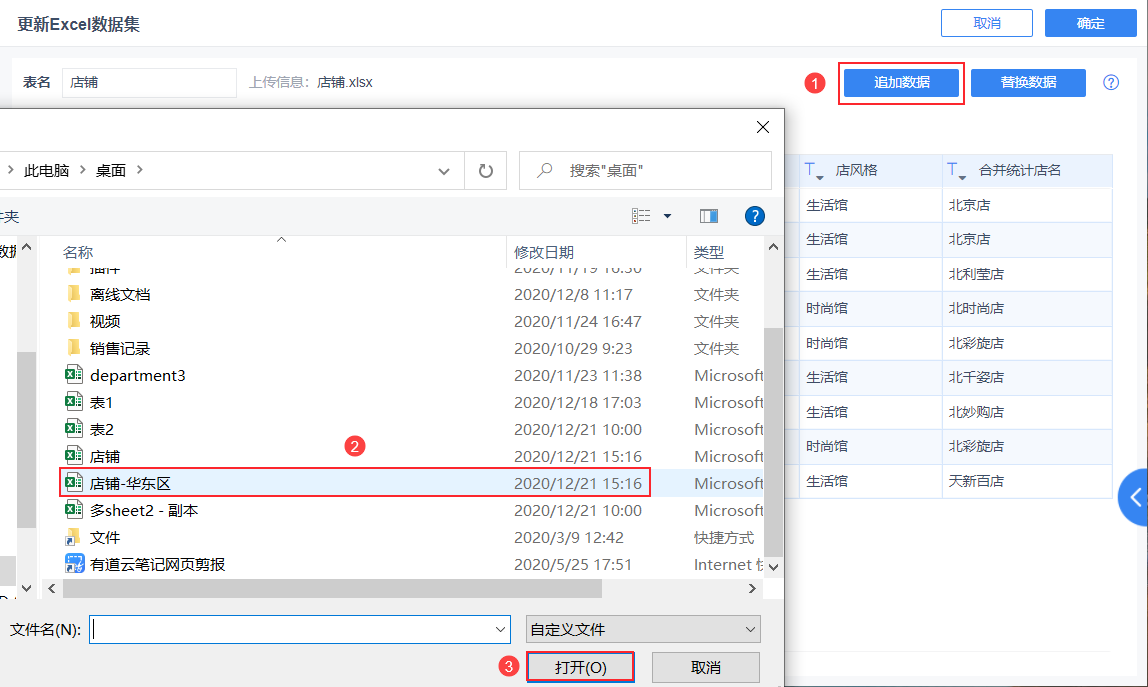The width and height of the screenshot is (1148, 687).
Task: Click the file list vertical scrollbar thumb
Action: pos(773,441)
